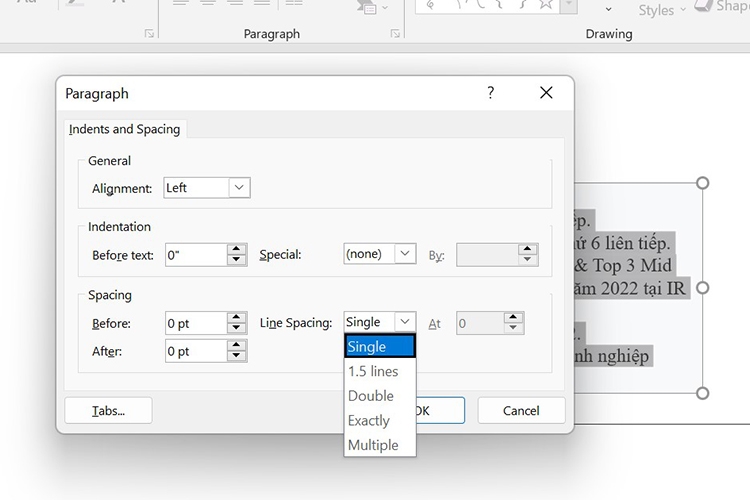The image size is (750, 500).
Task: Decrease the At spacing value
Action: tap(513, 328)
